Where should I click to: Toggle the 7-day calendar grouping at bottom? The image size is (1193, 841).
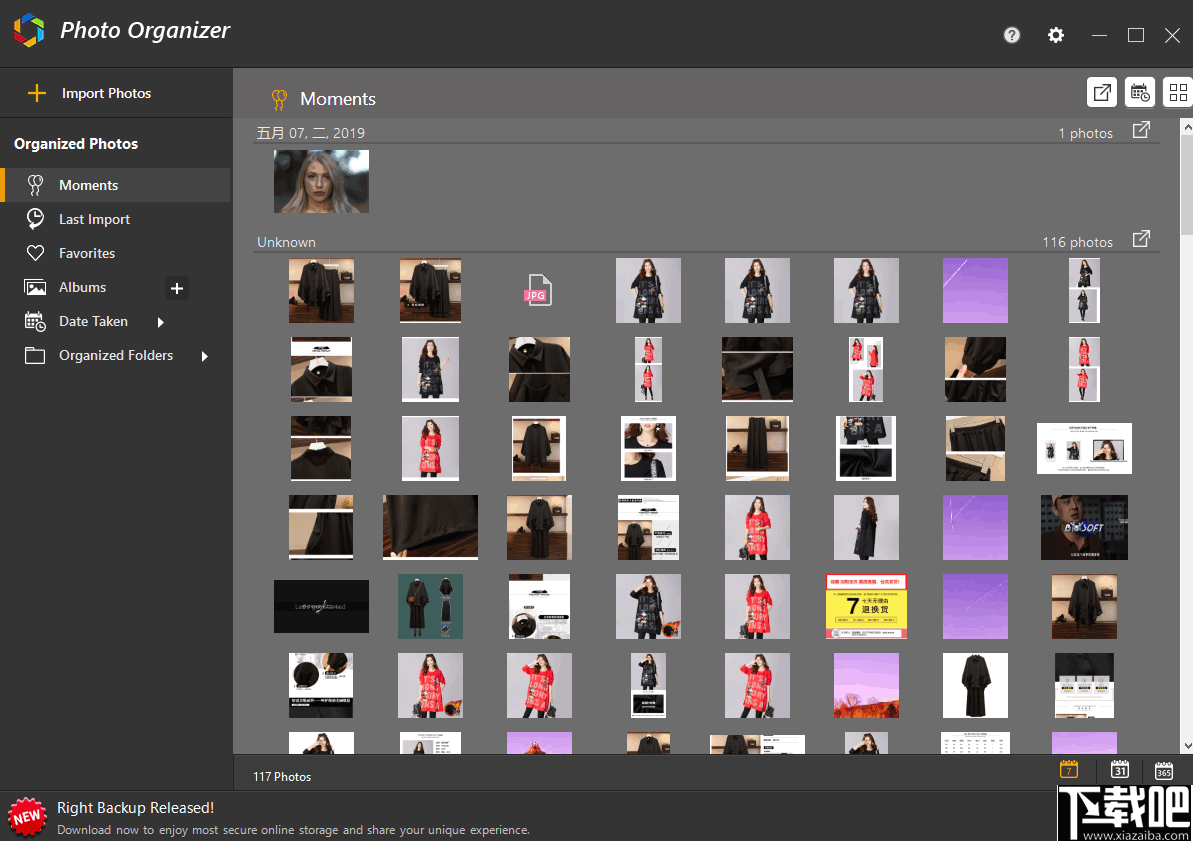[1068, 770]
